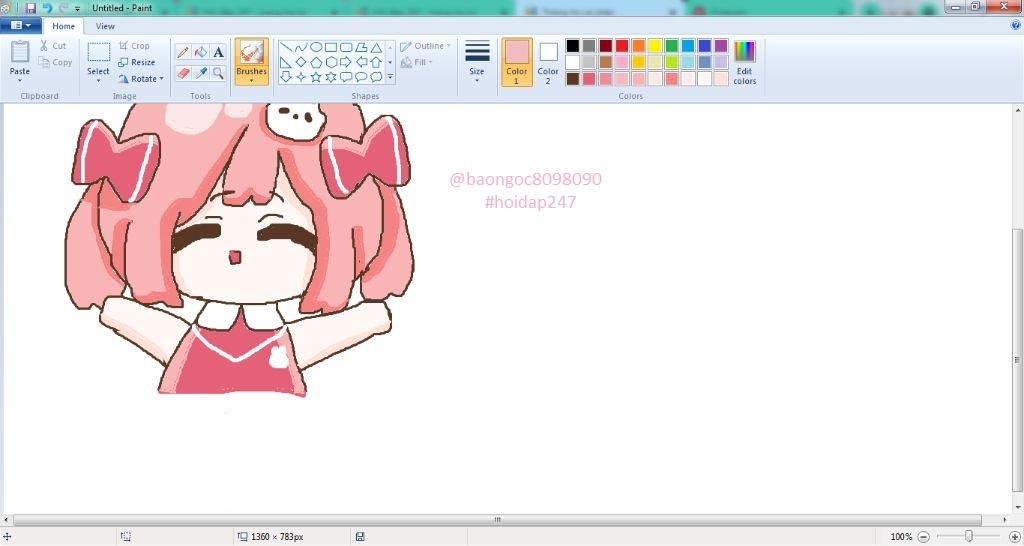Pick the Triangle shape
The width and height of the screenshot is (1024, 546).
point(376,48)
